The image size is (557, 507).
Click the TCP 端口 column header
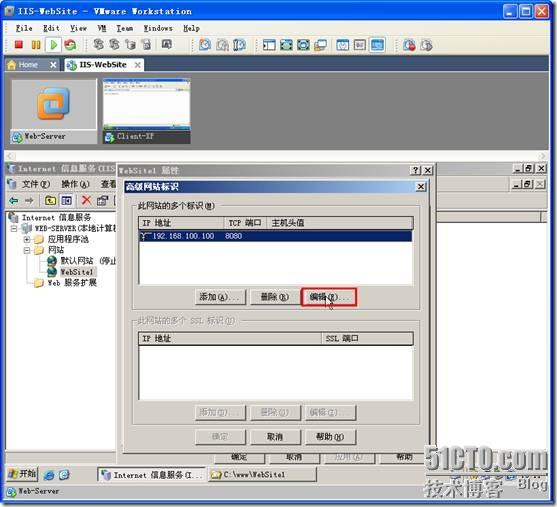[245, 223]
